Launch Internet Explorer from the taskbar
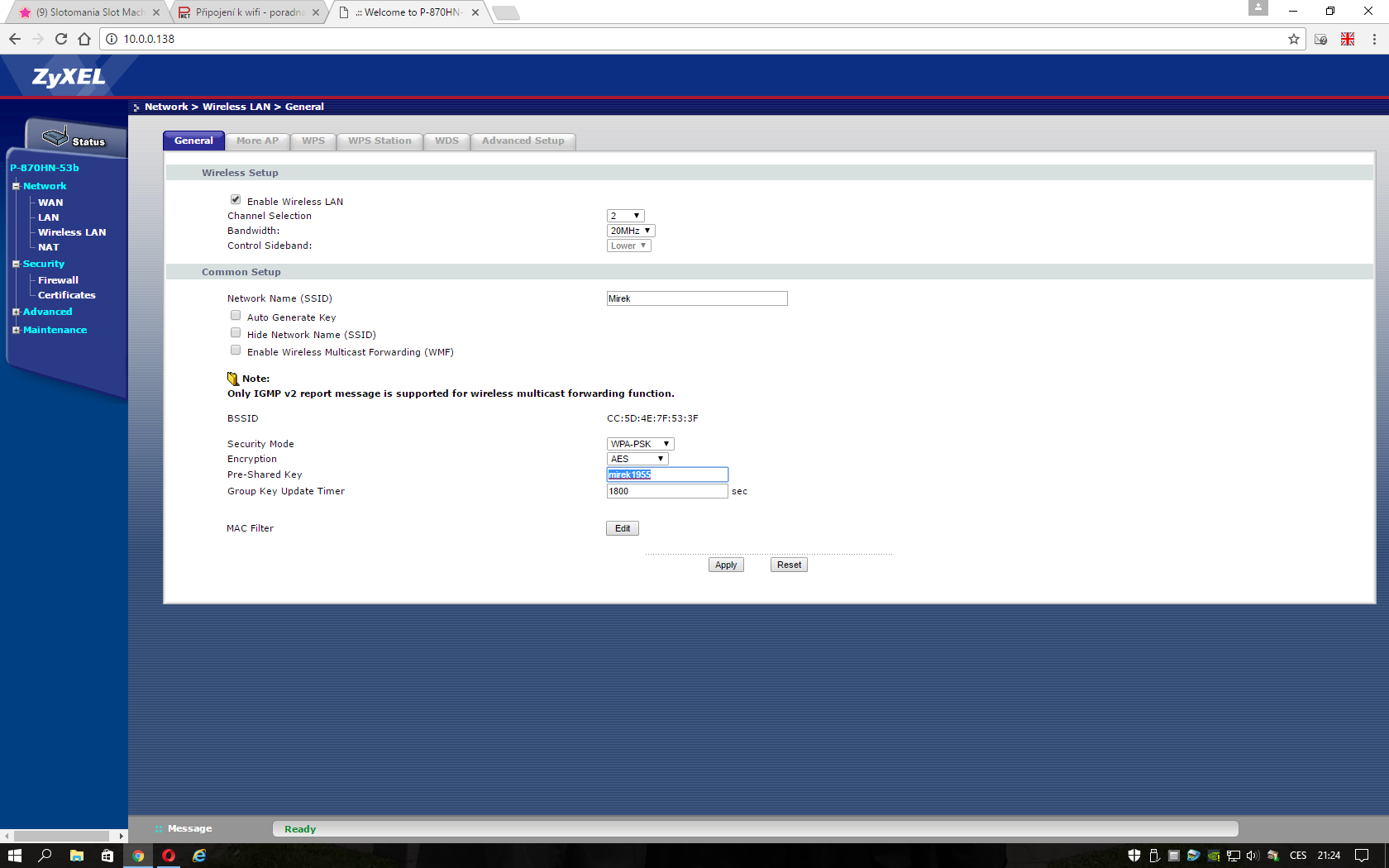 click(x=199, y=856)
